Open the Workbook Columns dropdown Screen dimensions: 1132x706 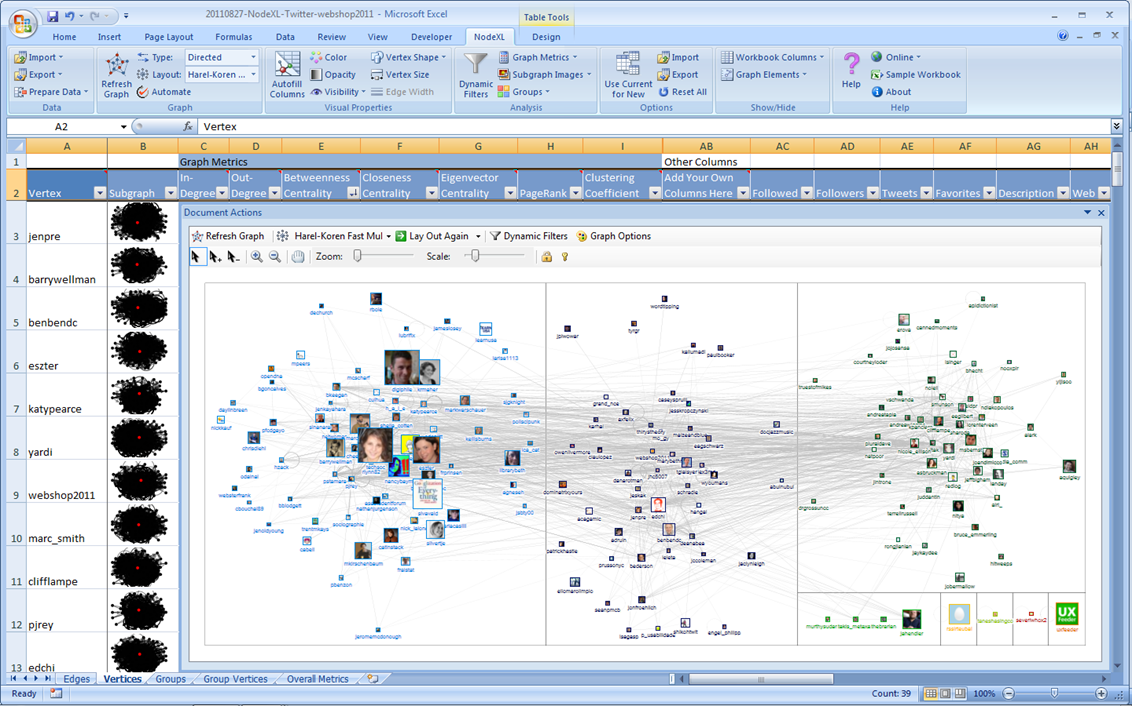[772, 57]
